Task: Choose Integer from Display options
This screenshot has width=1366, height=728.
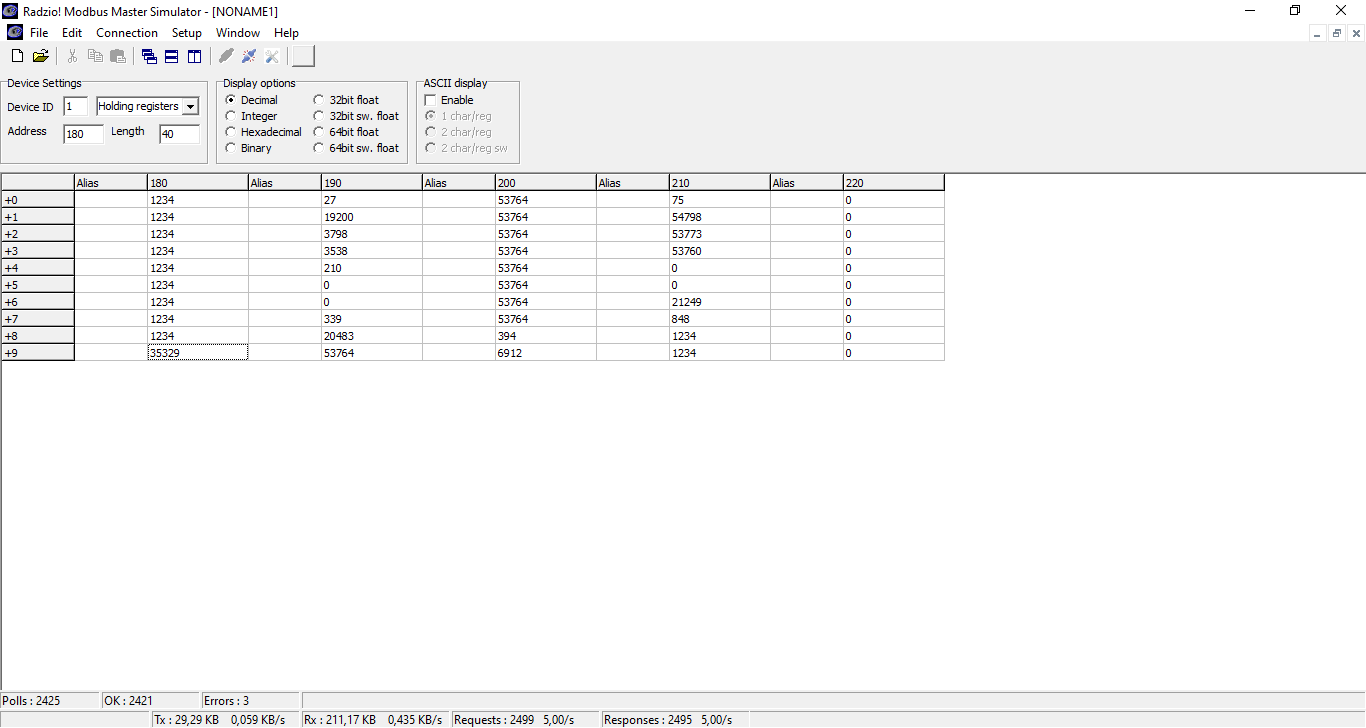Action: tap(231, 115)
